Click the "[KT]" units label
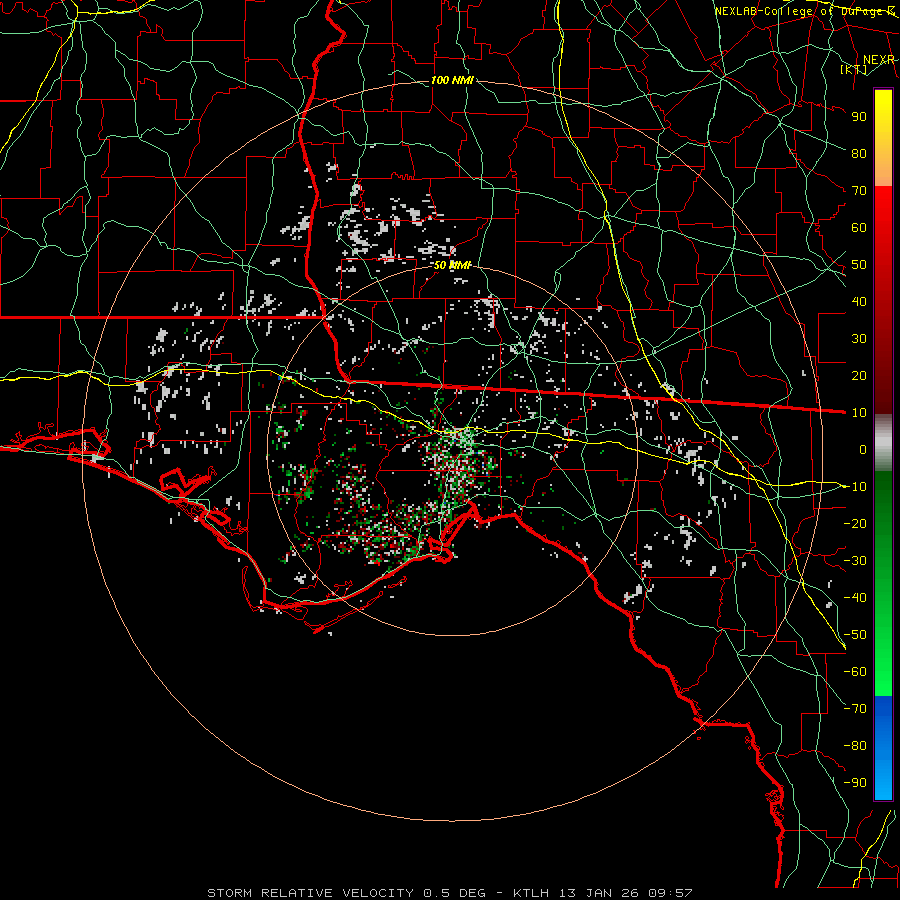Screen dimensions: 900x900 click(x=854, y=69)
